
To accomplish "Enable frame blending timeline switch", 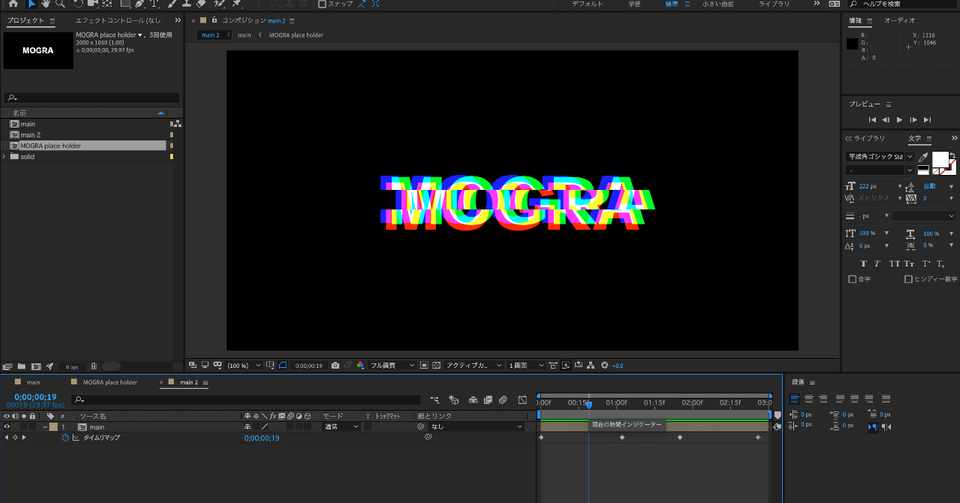I will [488, 400].
